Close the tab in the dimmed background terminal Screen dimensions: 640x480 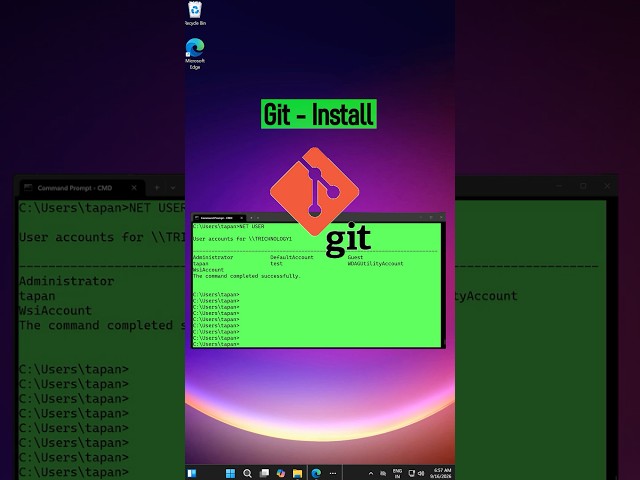[134, 188]
